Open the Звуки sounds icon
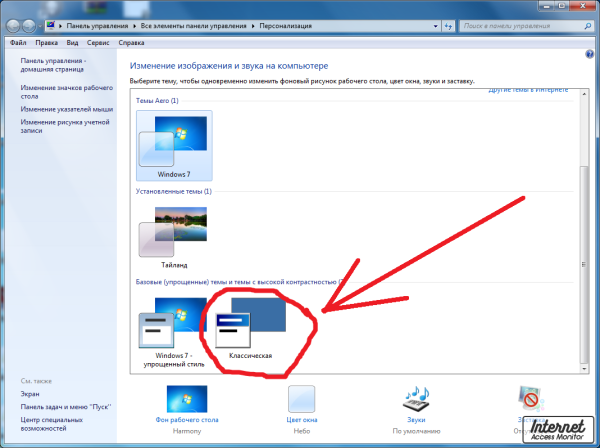The height and width of the screenshot is (448, 600). tap(416, 399)
